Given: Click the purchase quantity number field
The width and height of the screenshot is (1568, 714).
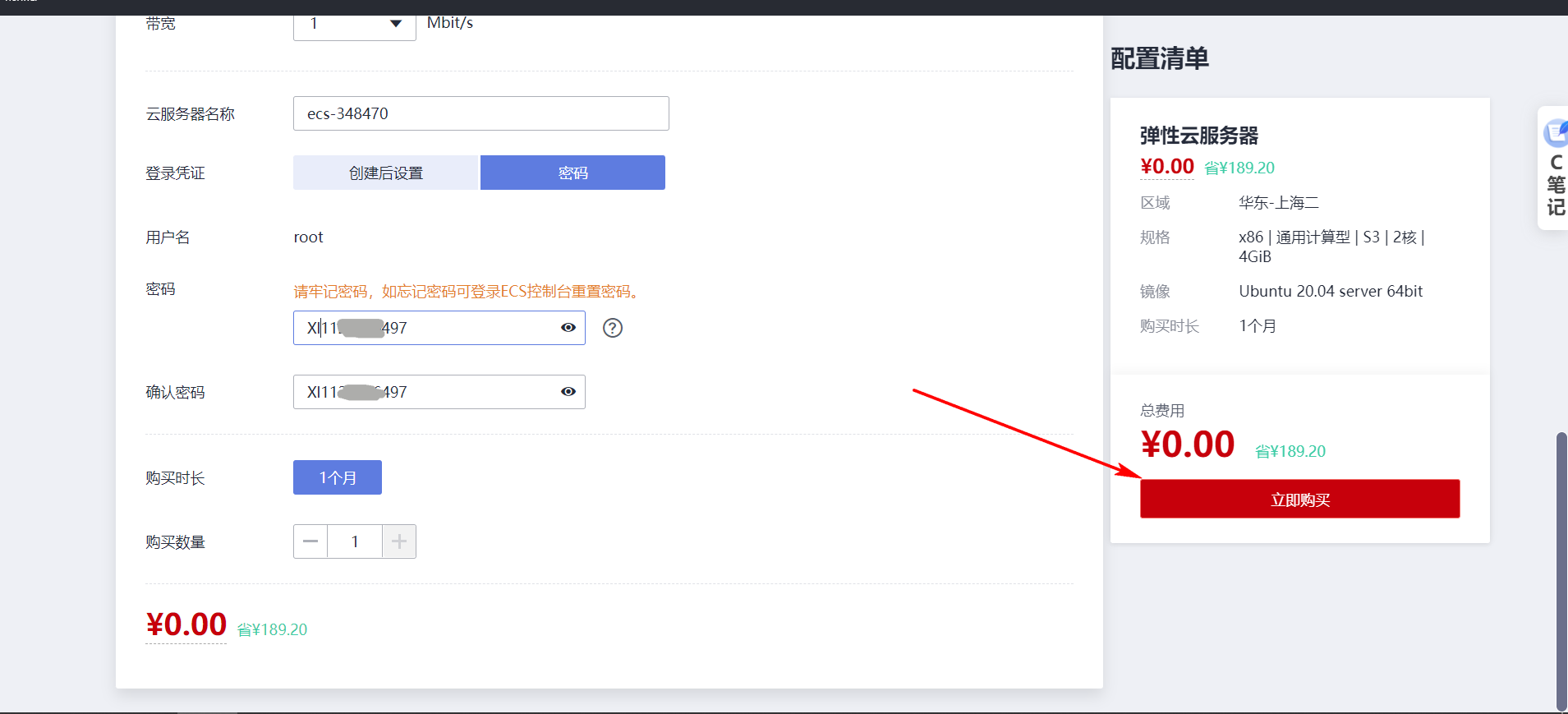Looking at the screenshot, I should tap(355, 541).
